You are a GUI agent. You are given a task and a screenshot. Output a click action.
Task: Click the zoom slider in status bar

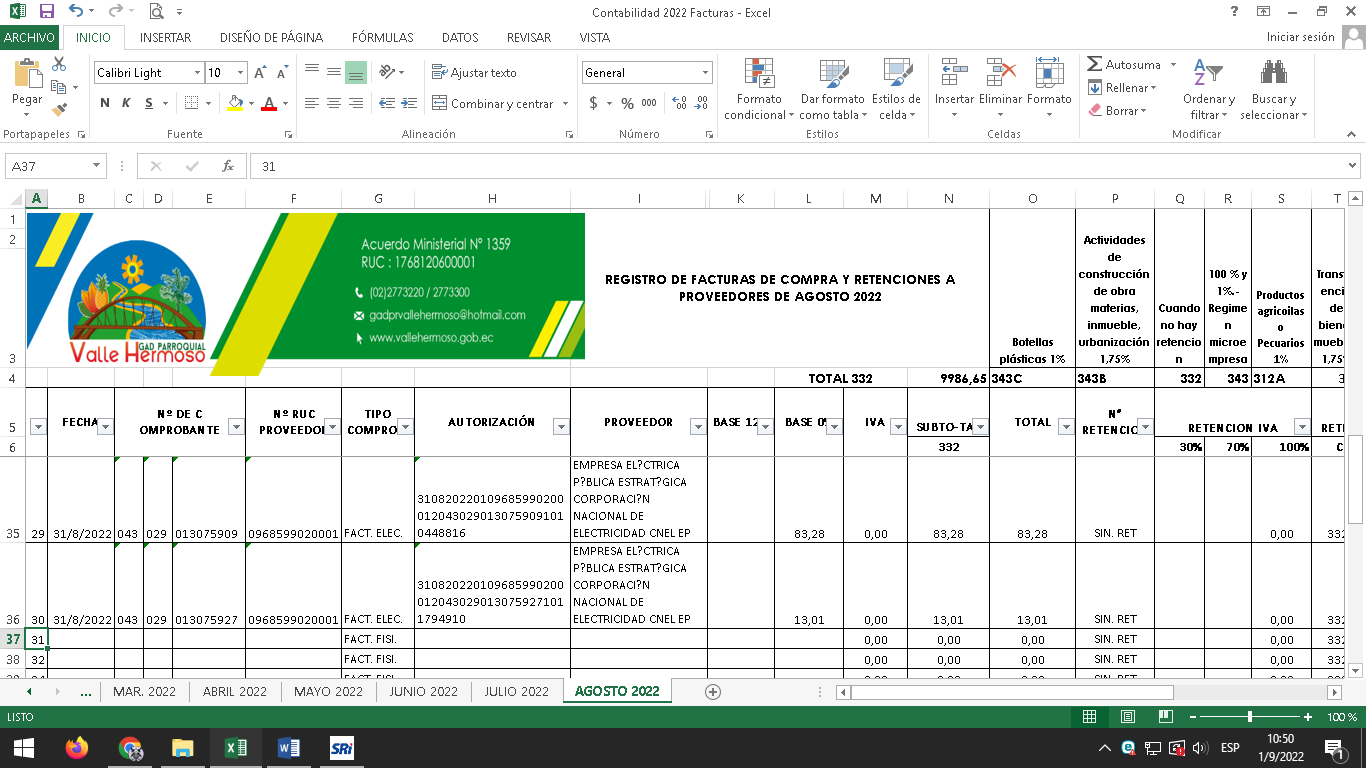1250,717
